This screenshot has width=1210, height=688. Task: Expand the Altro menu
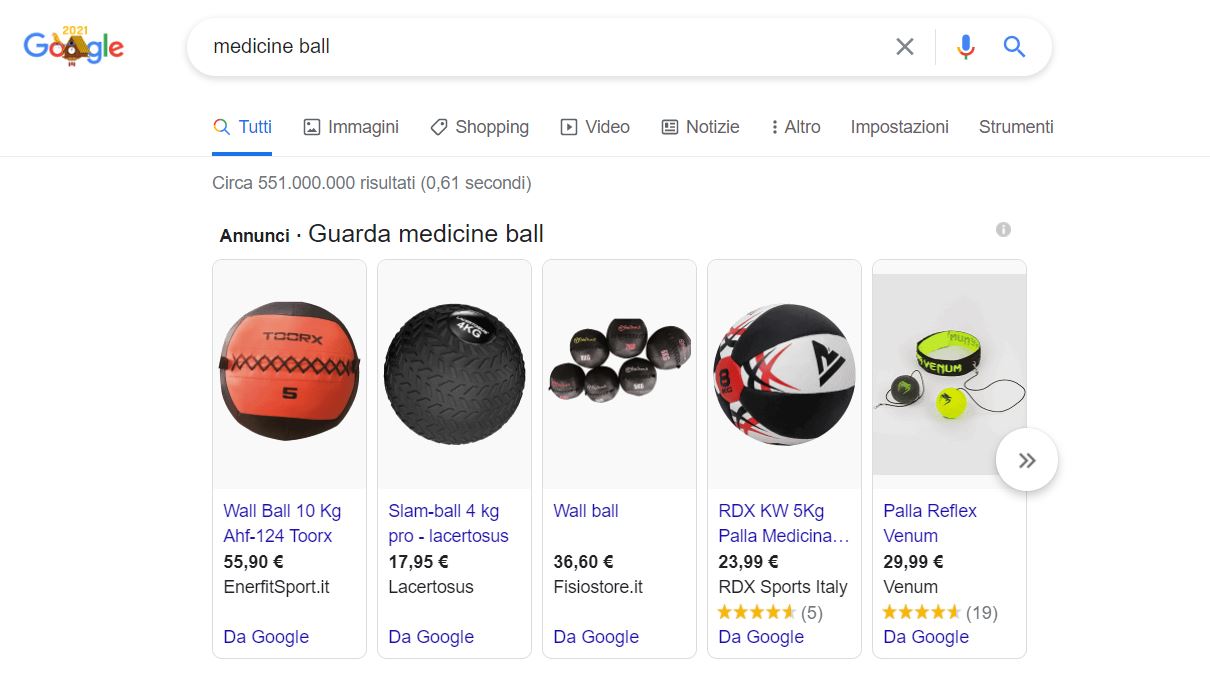click(x=796, y=127)
